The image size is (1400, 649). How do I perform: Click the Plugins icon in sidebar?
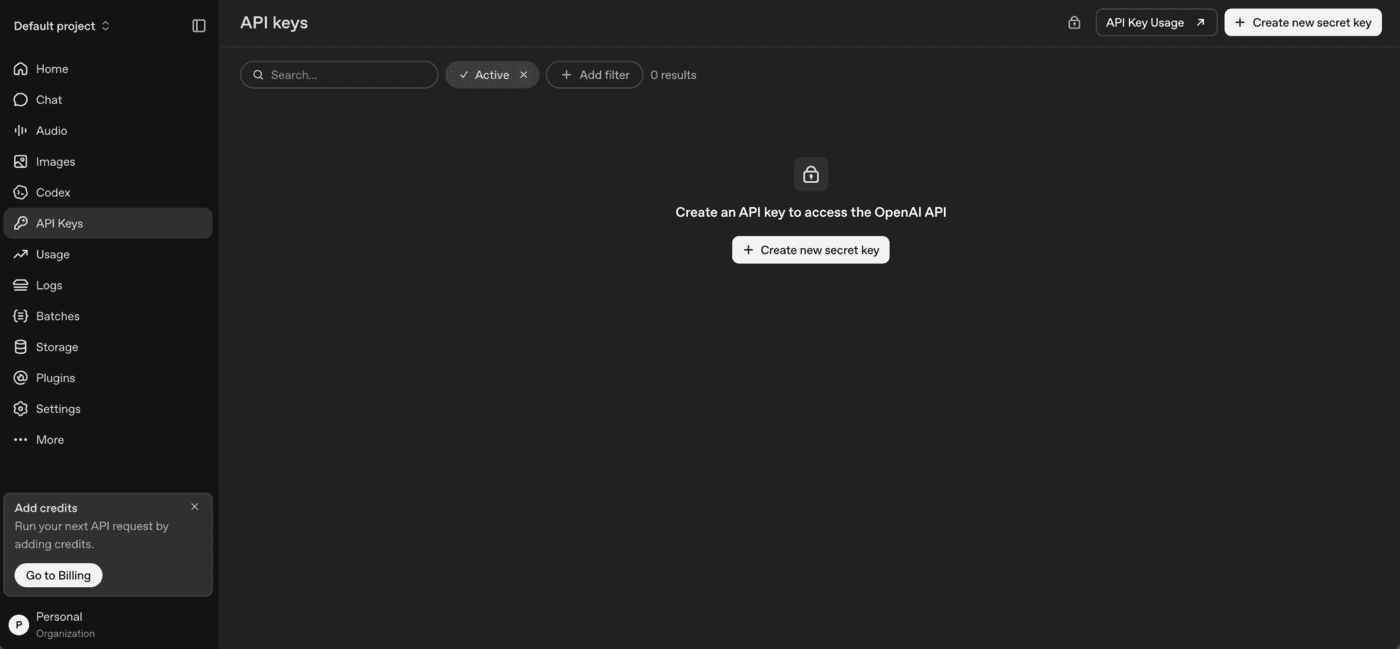[20, 379]
